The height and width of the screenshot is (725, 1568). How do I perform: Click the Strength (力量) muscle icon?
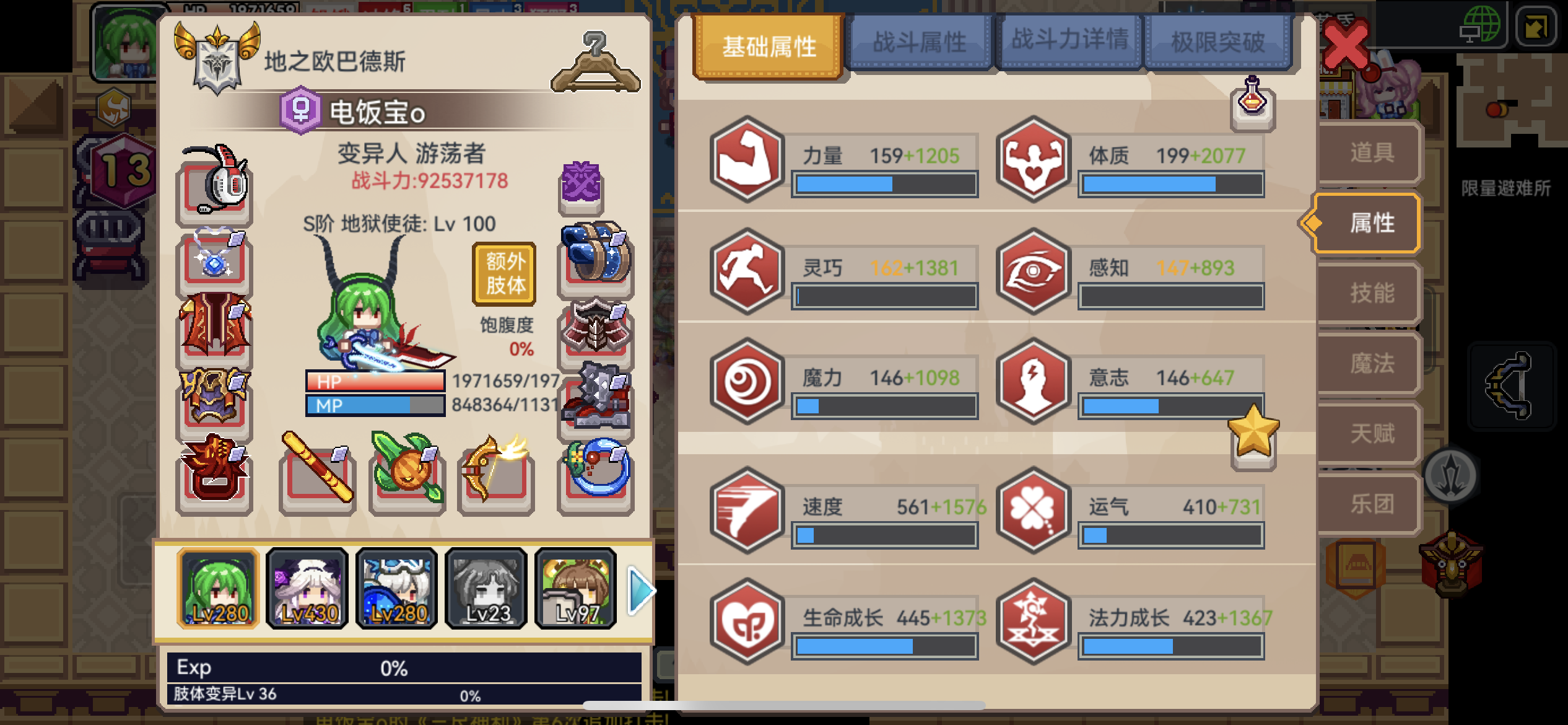747,159
